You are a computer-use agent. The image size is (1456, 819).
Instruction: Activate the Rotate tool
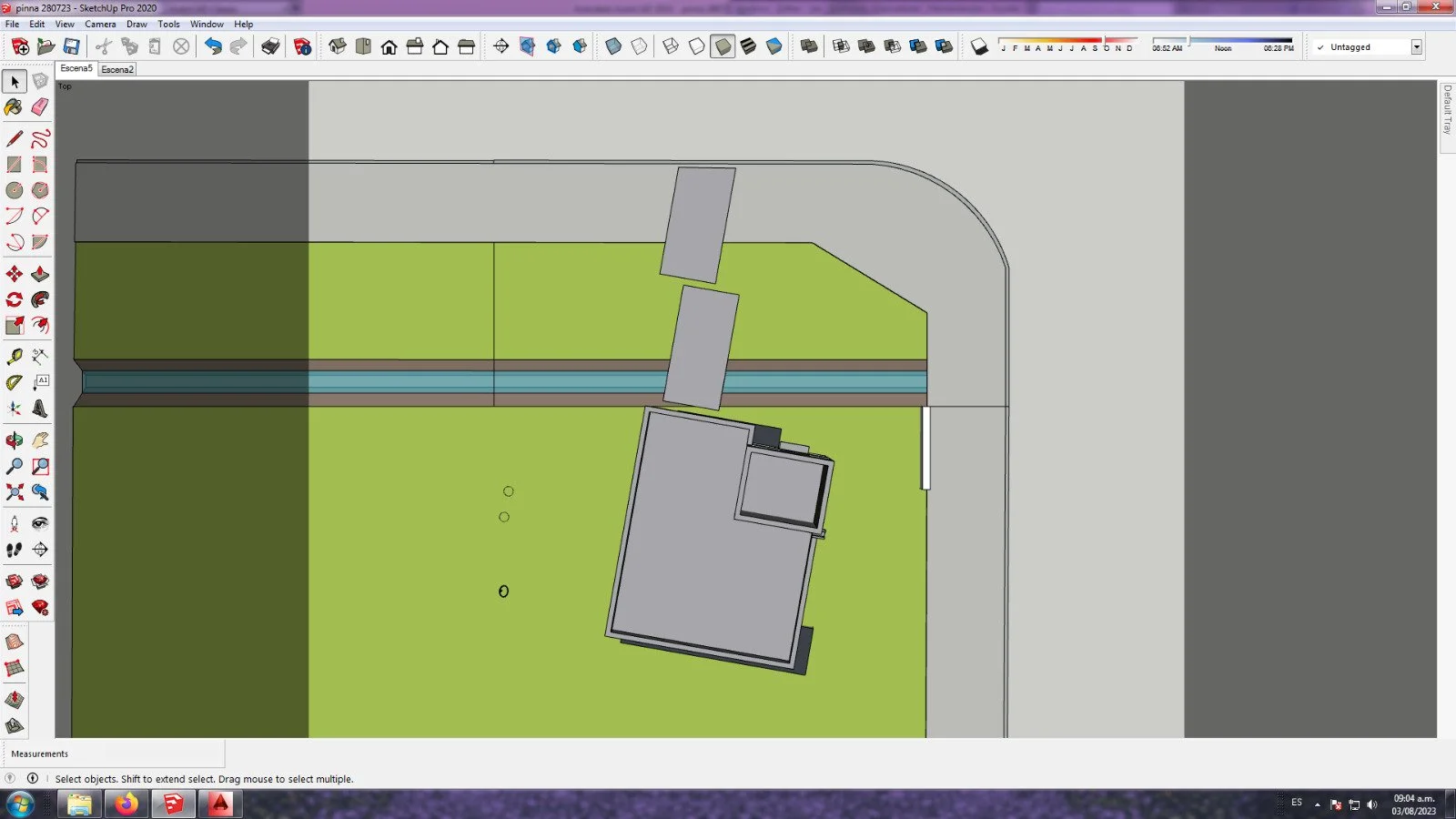click(14, 299)
